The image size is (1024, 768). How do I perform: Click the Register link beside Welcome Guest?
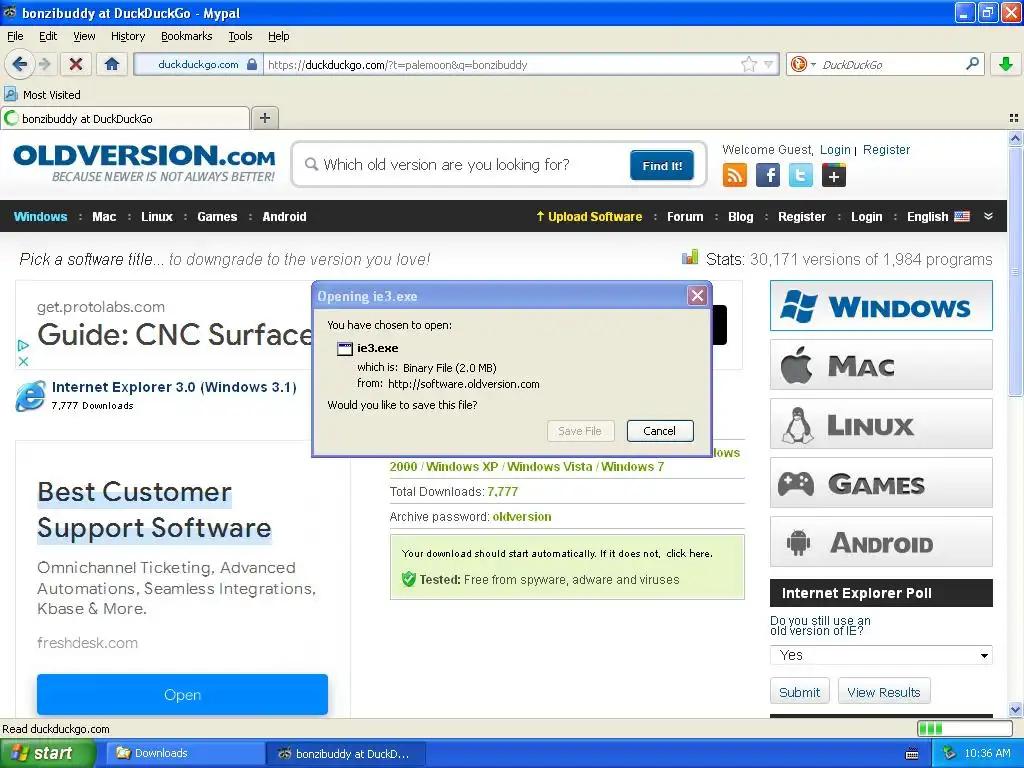(x=886, y=150)
